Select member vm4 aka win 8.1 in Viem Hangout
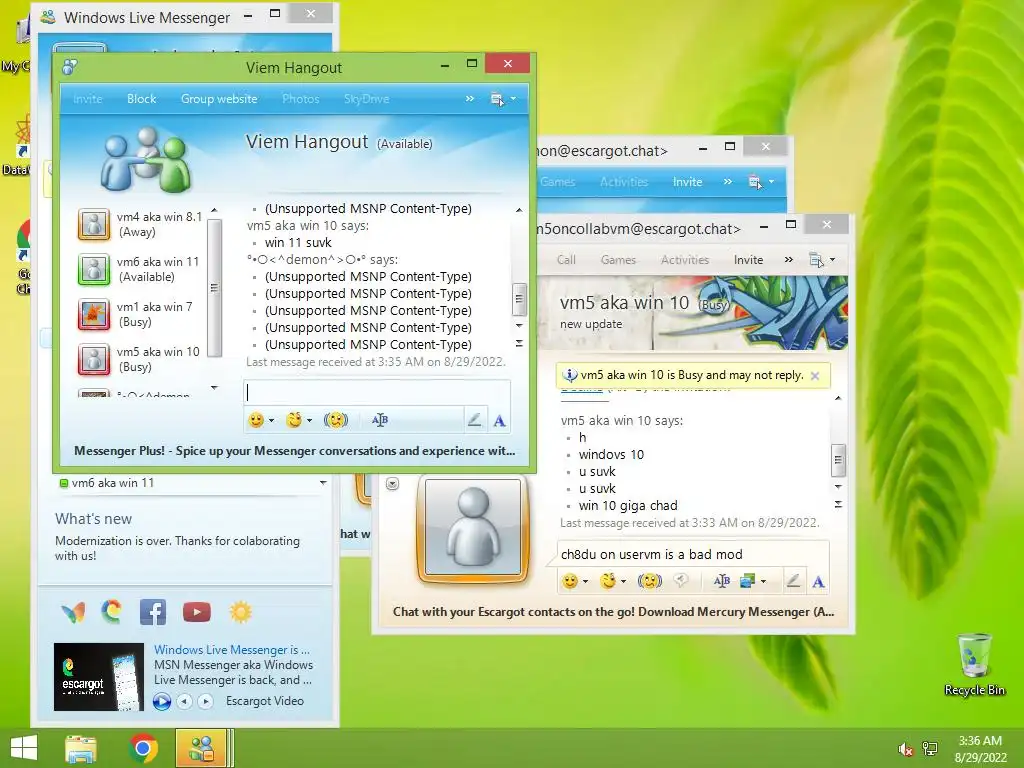 tap(140, 224)
